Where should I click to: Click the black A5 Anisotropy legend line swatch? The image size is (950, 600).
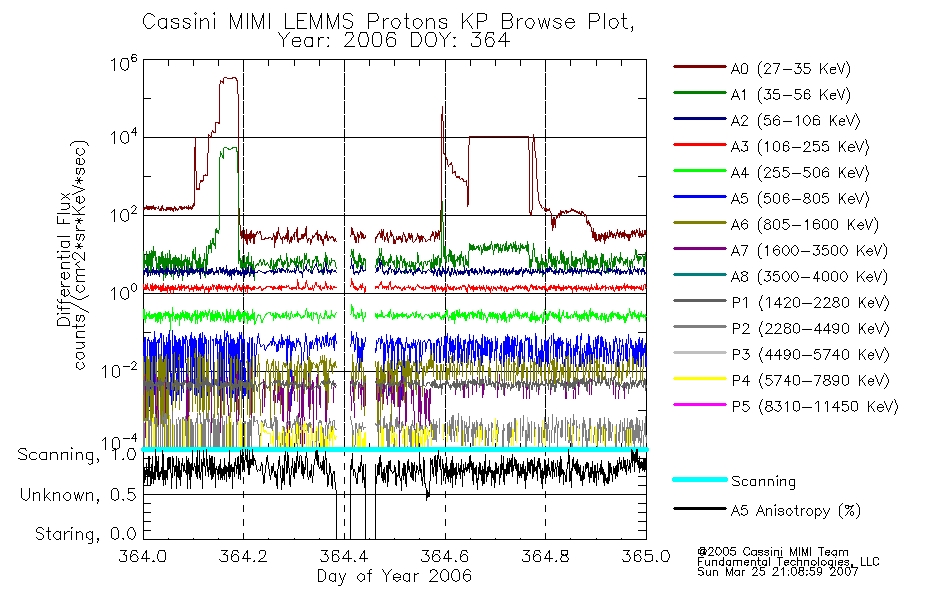699,509
